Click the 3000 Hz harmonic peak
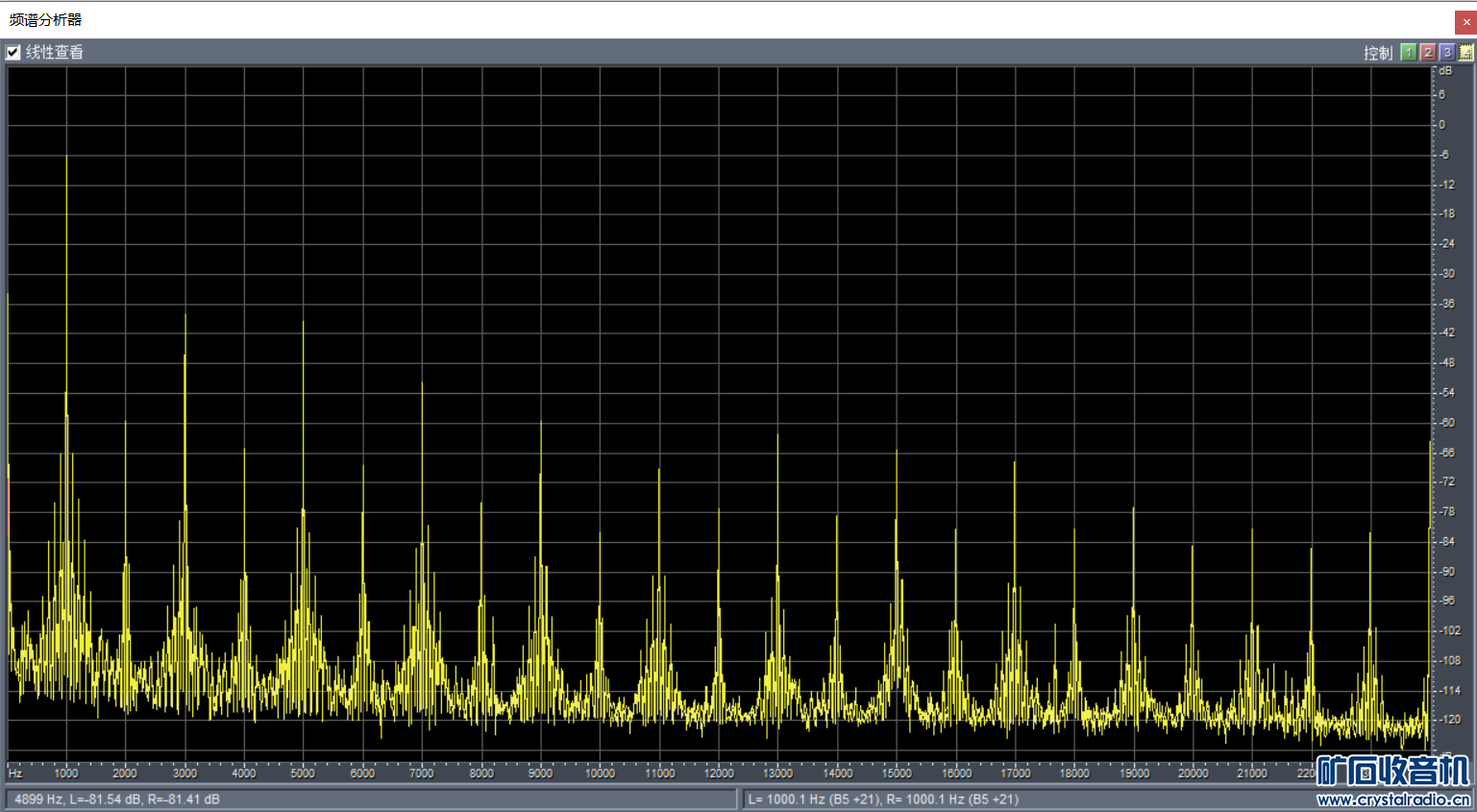The image size is (1477, 812). 185,317
